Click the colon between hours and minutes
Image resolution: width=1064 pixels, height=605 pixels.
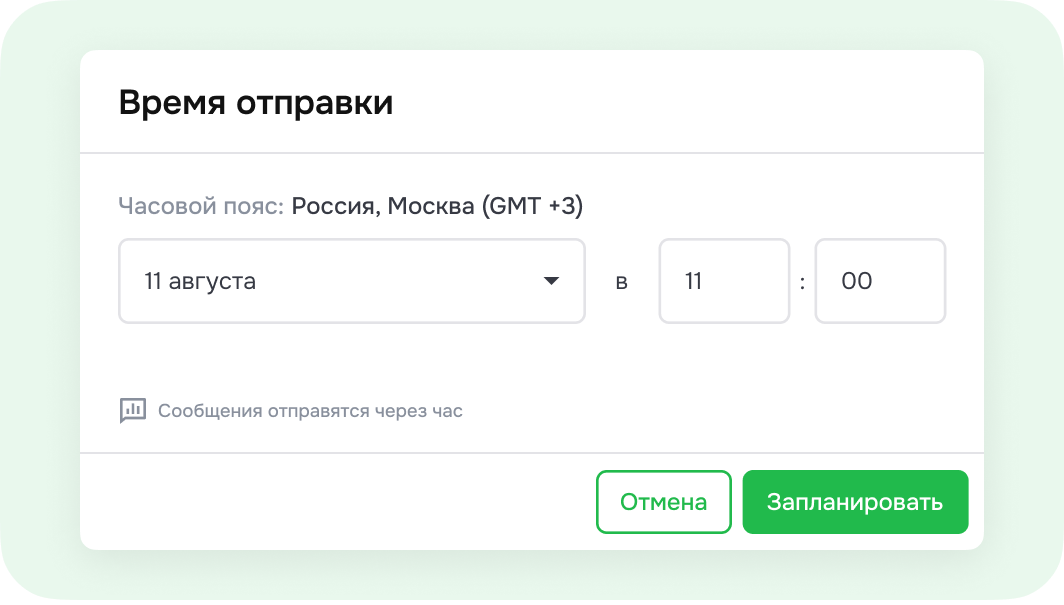(802, 281)
